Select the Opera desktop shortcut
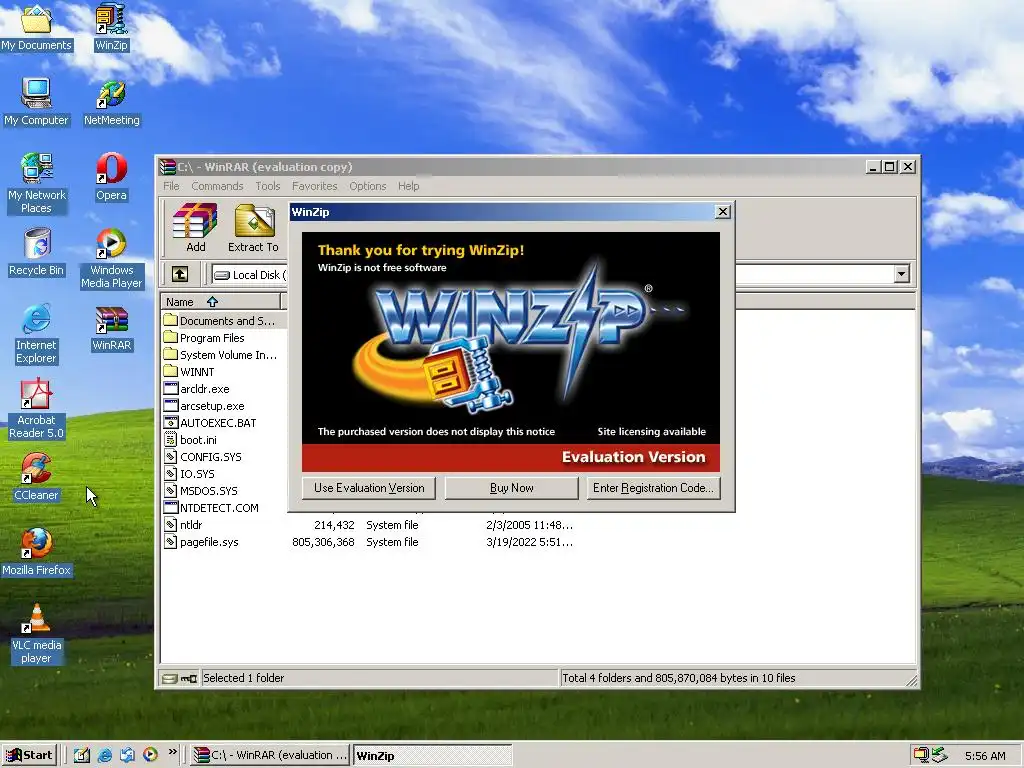The image size is (1024, 768). (x=111, y=178)
